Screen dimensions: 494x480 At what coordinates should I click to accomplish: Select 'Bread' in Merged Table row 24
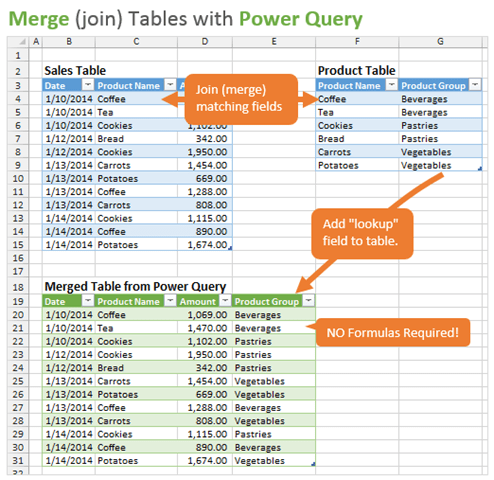click(x=136, y=368)
